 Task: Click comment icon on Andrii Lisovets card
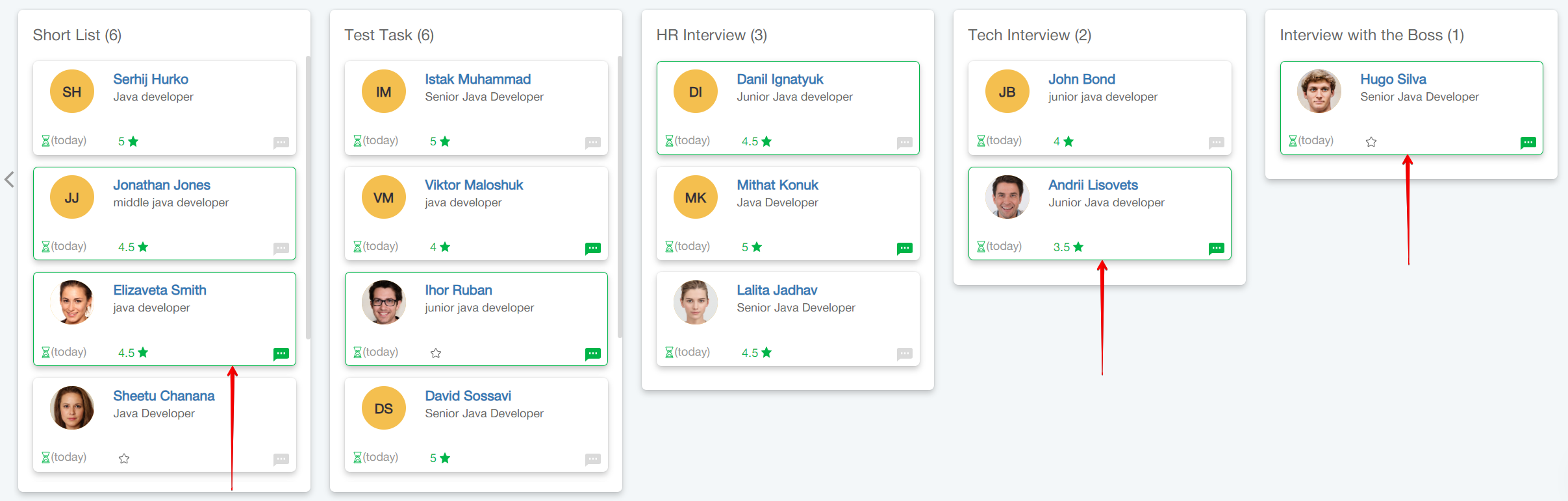coord(1216,248)
